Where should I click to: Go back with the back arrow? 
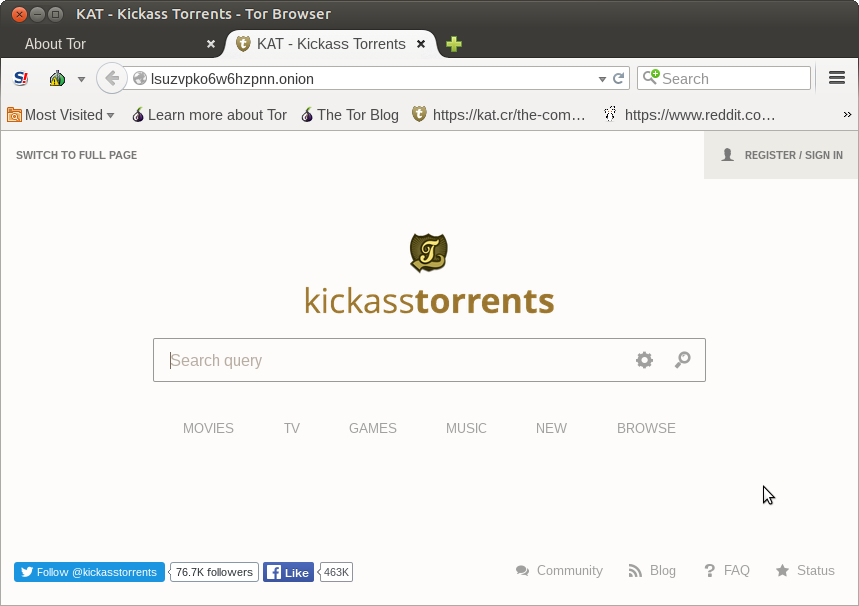click(112, 78)
